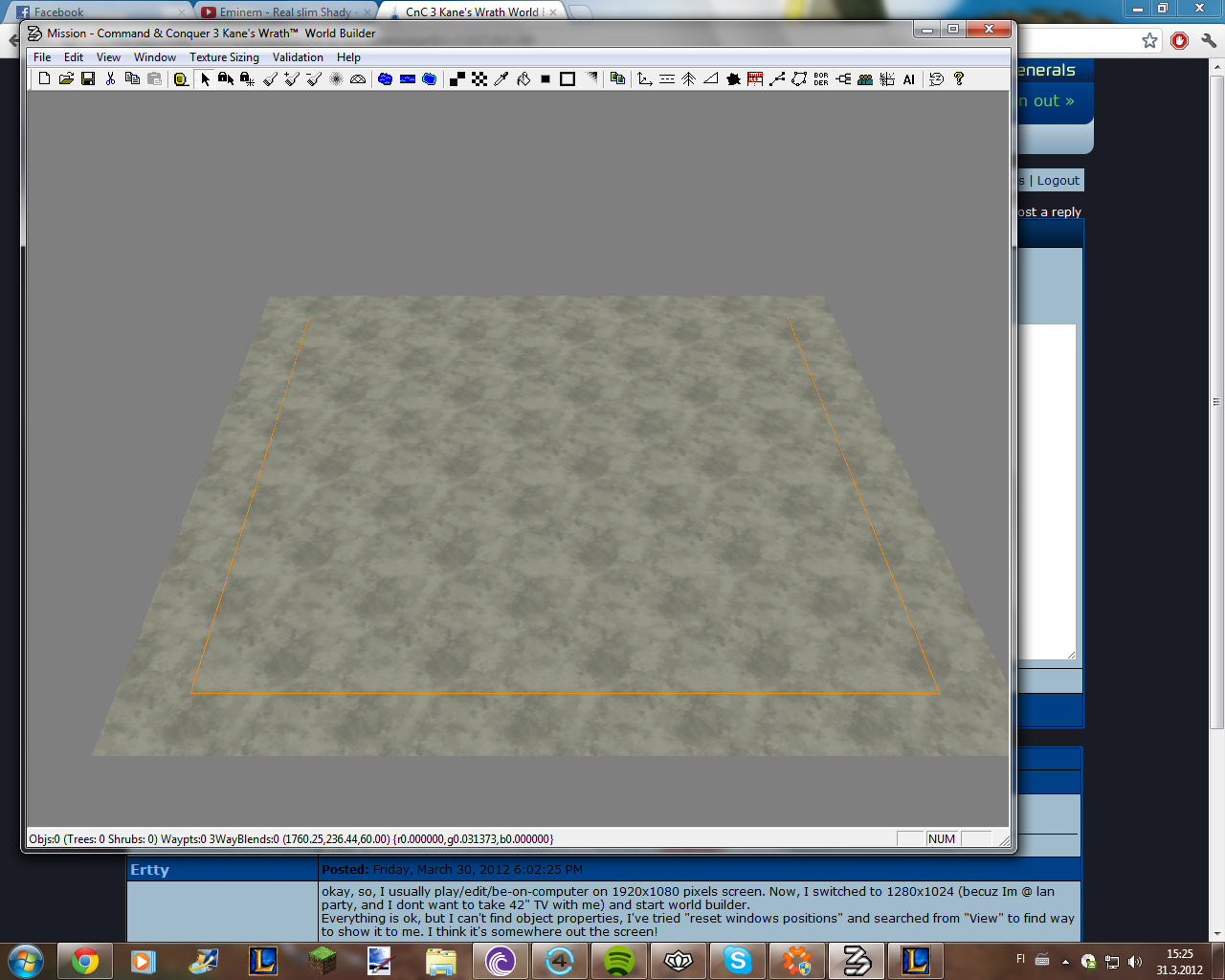Select the mound dome terrain tool

pyautogui.click(x=358, y=79)
